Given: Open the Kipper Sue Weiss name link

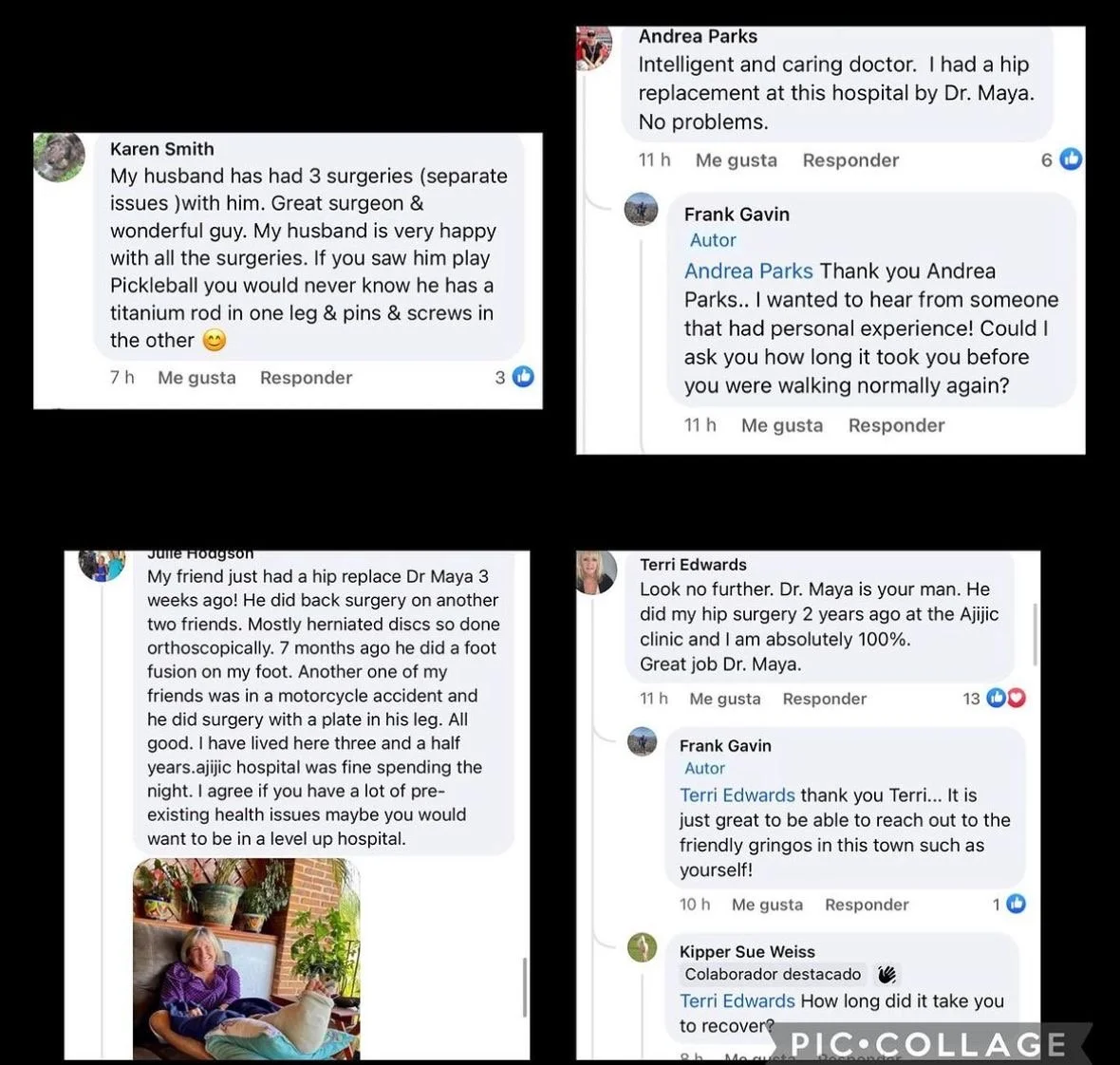Looking at the screenshot, I should point(747,951).
